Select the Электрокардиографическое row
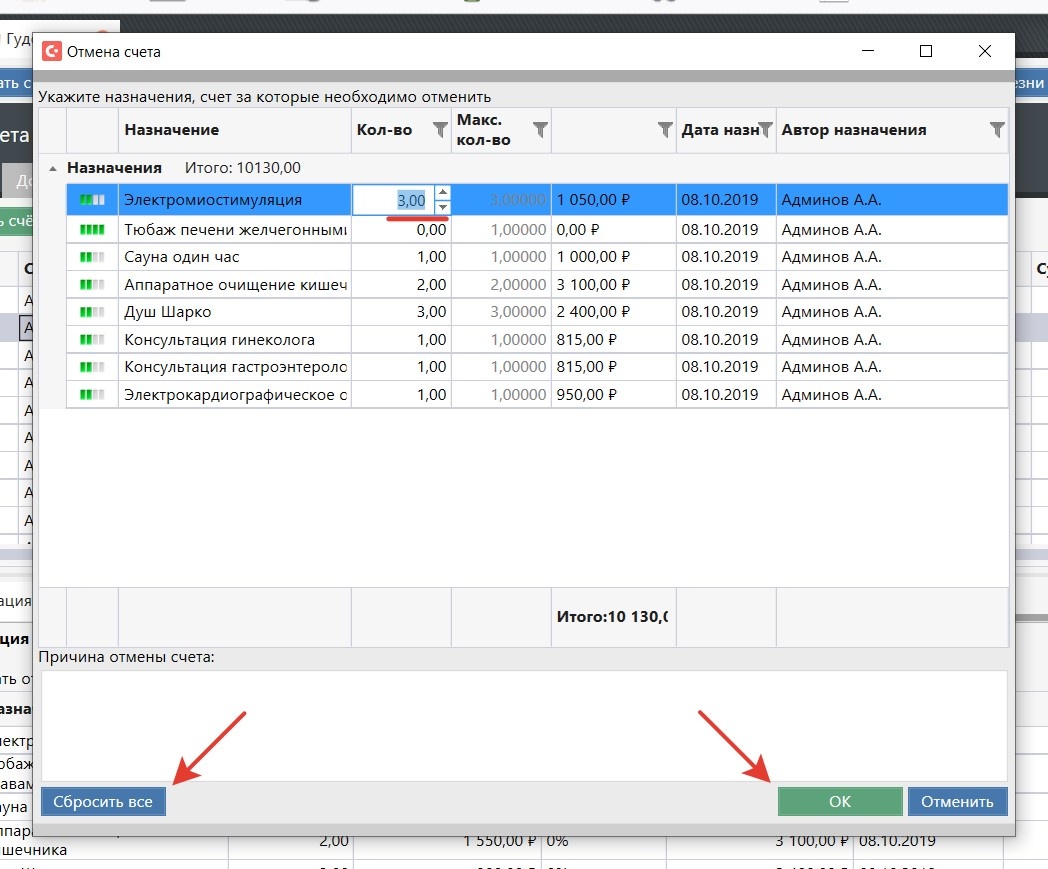 tap(235, 395)
